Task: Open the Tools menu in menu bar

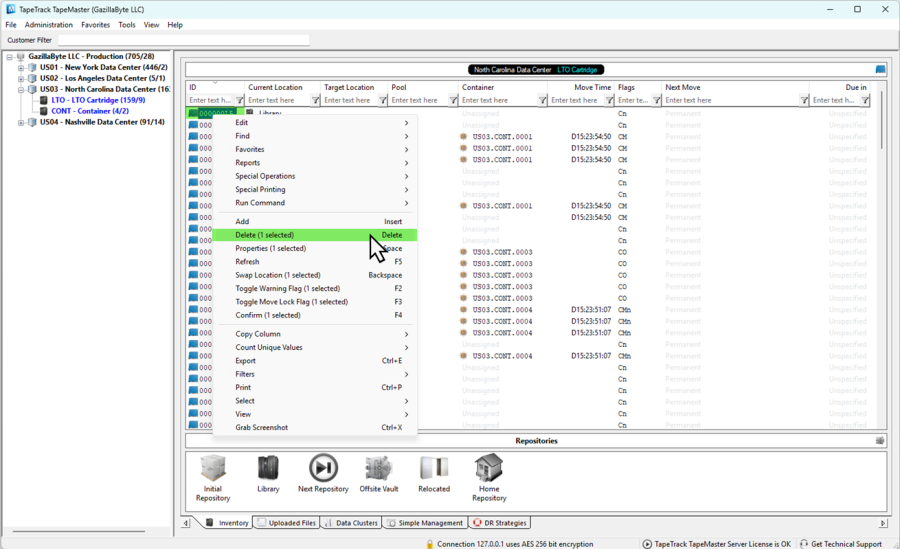Action: tap(127, 25)
